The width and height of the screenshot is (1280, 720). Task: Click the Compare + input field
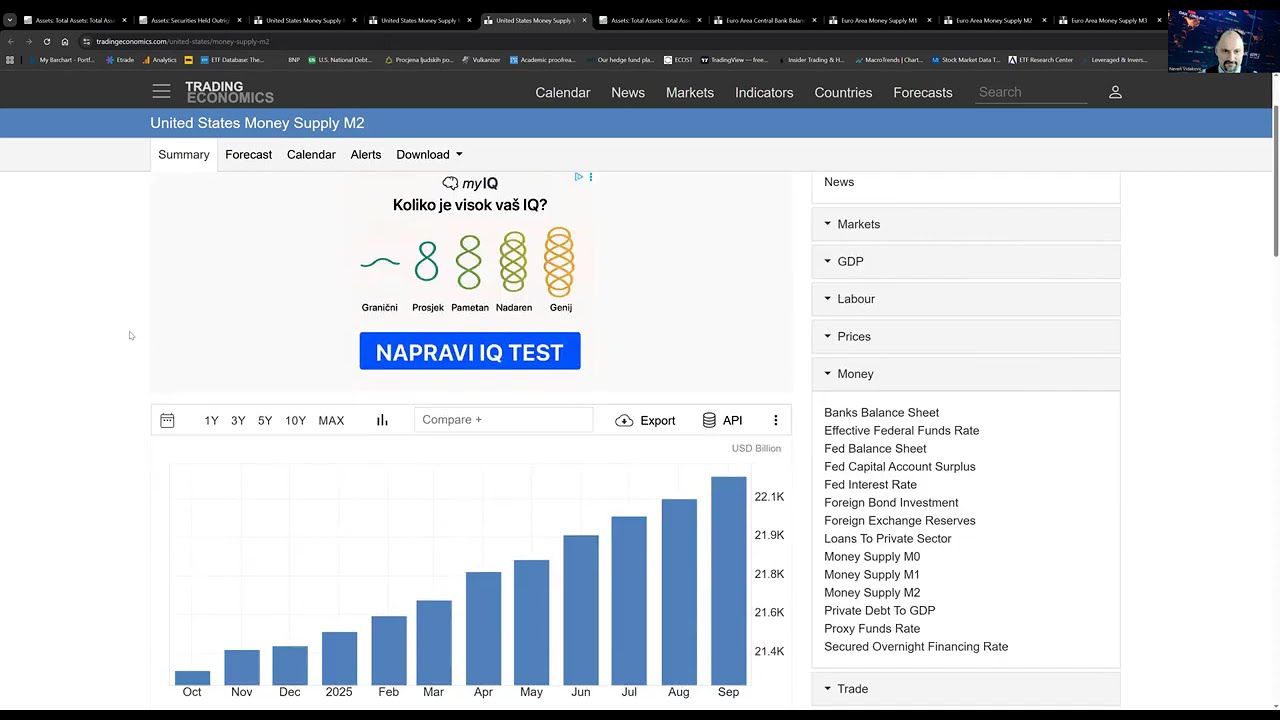pyautogui.click(x=503, y=420)
